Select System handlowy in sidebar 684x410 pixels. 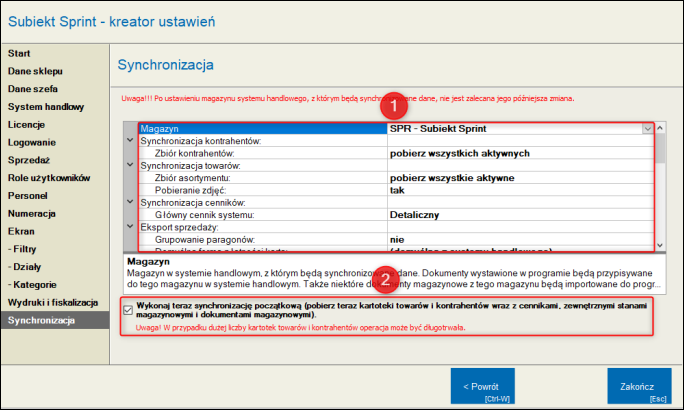[x=46, y=107]
